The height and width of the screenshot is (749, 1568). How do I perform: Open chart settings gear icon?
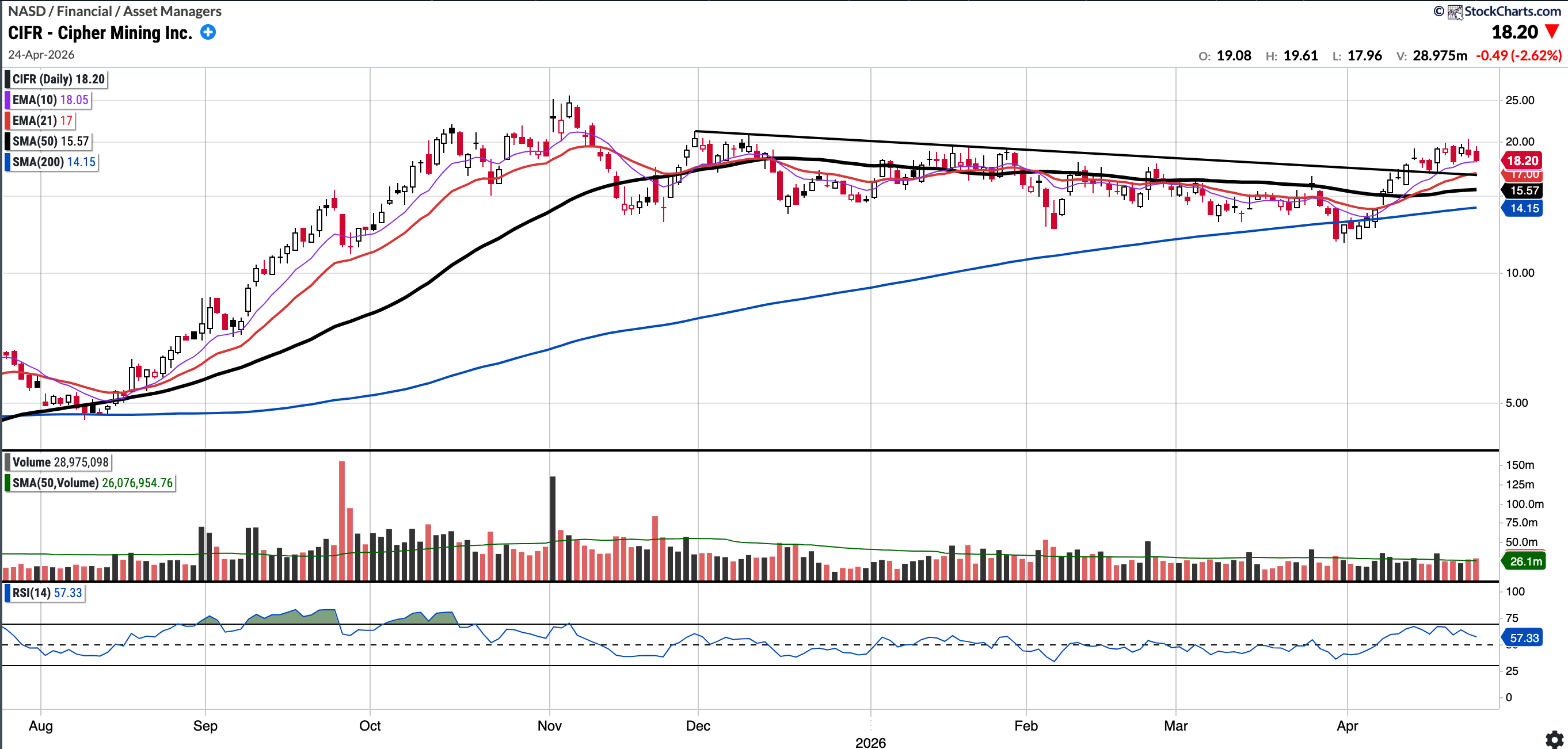pyautogui.click(x=1554, y=739)
